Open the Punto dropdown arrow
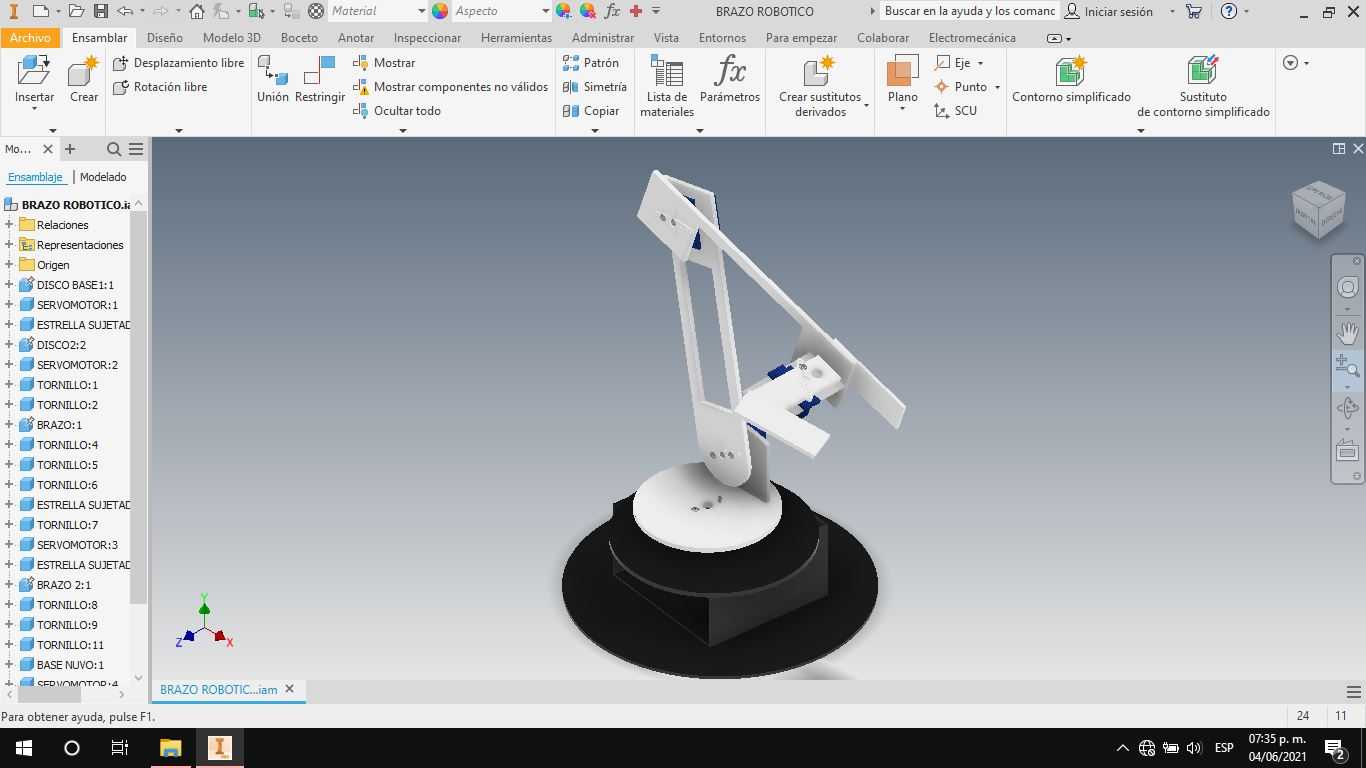 997,87
